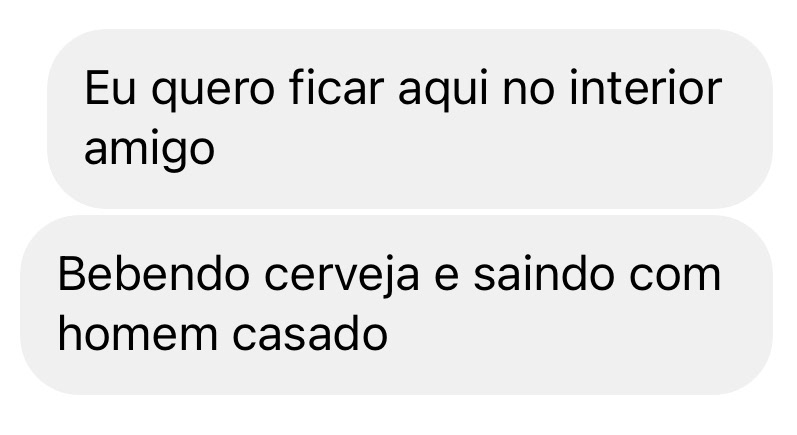Click the word 'homem' in second message
797x435 pixels.
[138, 335]
